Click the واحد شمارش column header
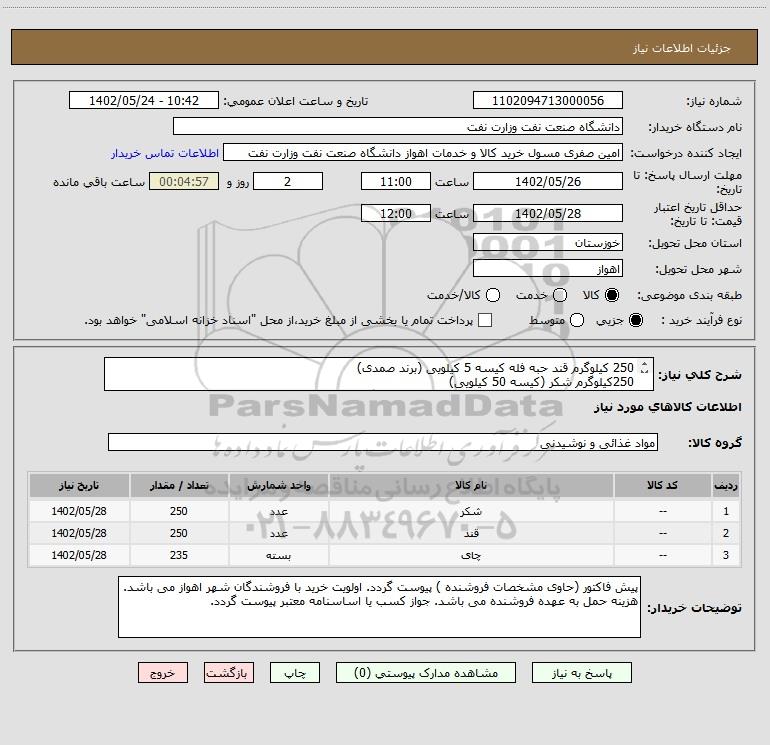 tap(278, 486)
